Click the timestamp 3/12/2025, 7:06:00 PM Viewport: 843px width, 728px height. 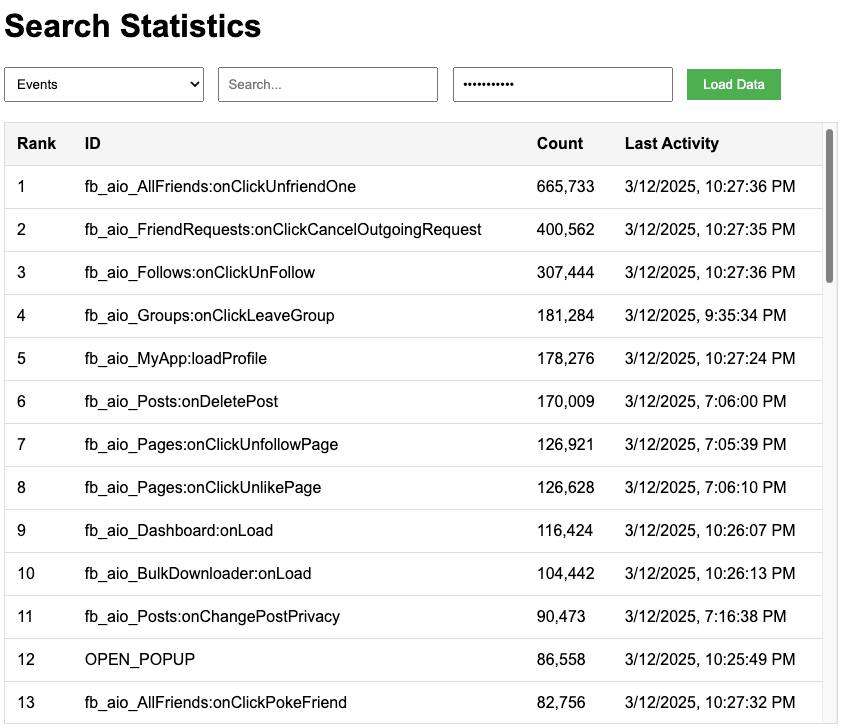705,402
